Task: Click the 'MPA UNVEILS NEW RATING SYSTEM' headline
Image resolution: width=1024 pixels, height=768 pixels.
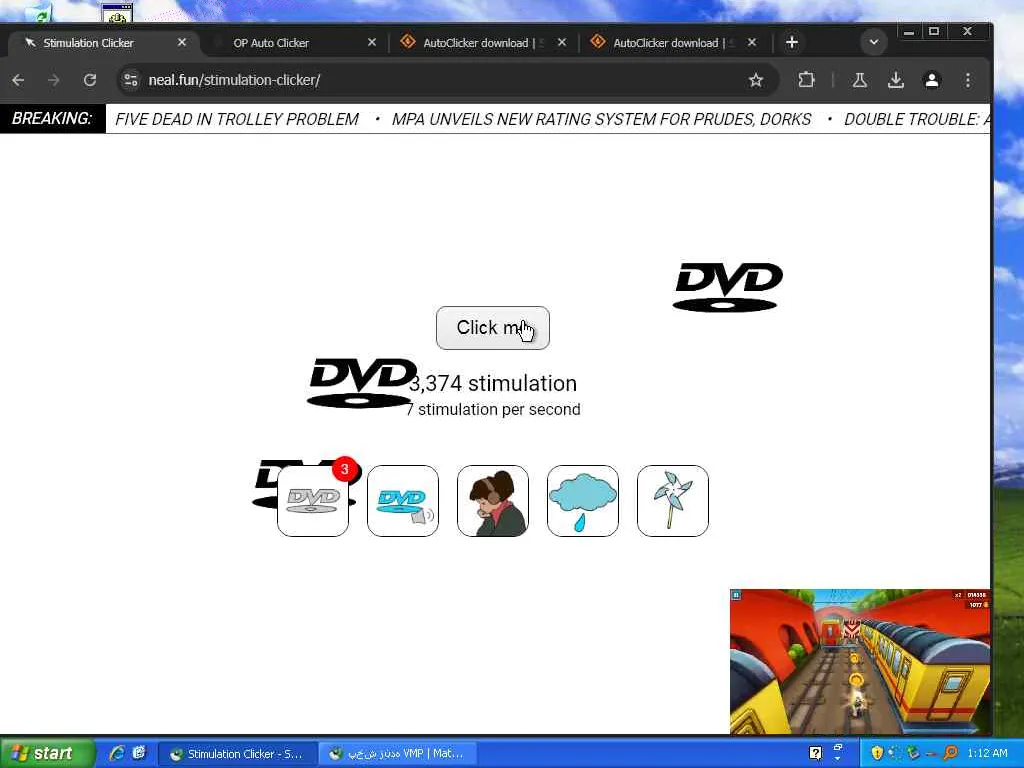Action: (x=601, y=120)
